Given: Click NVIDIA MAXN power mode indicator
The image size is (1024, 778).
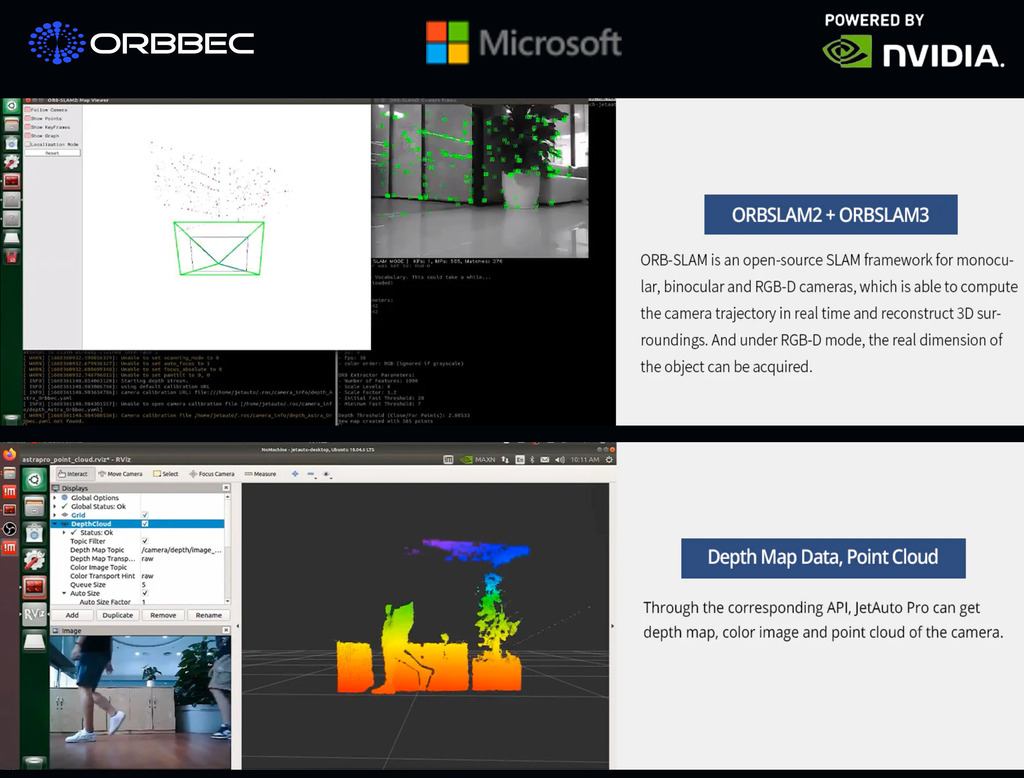Looking at the screenshot, I should (x=479, y=459).
